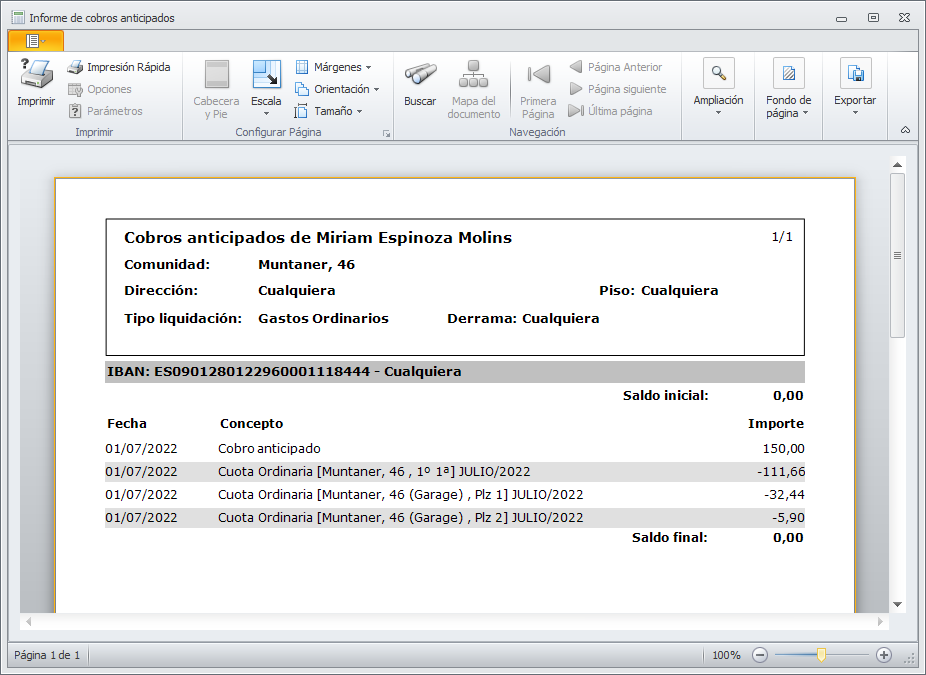Click the Impresión Rápida quick print icon
This screenshot has width=926, height=675.
(x=75, y=67)
